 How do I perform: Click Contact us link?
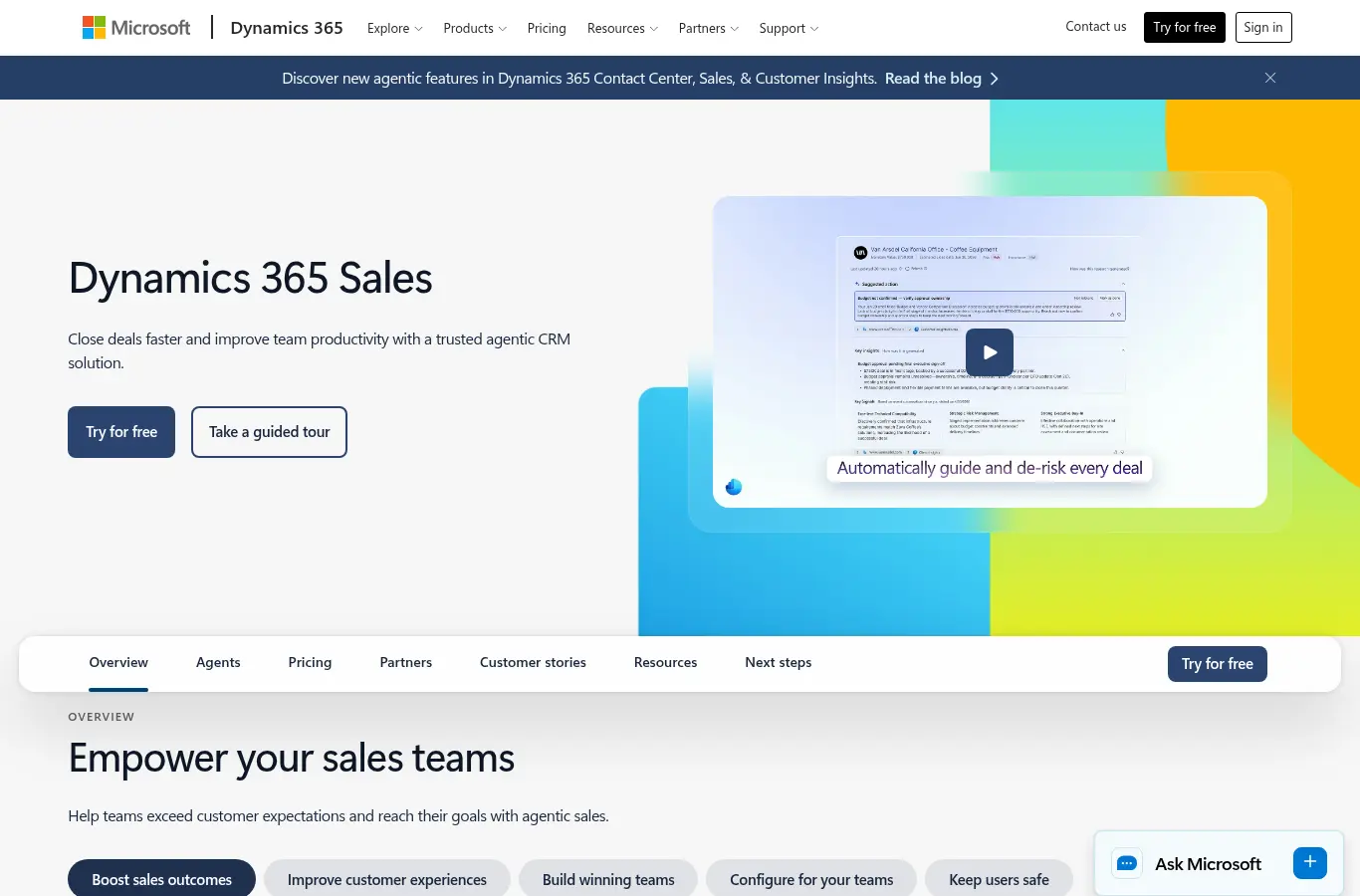[1096, 27]
